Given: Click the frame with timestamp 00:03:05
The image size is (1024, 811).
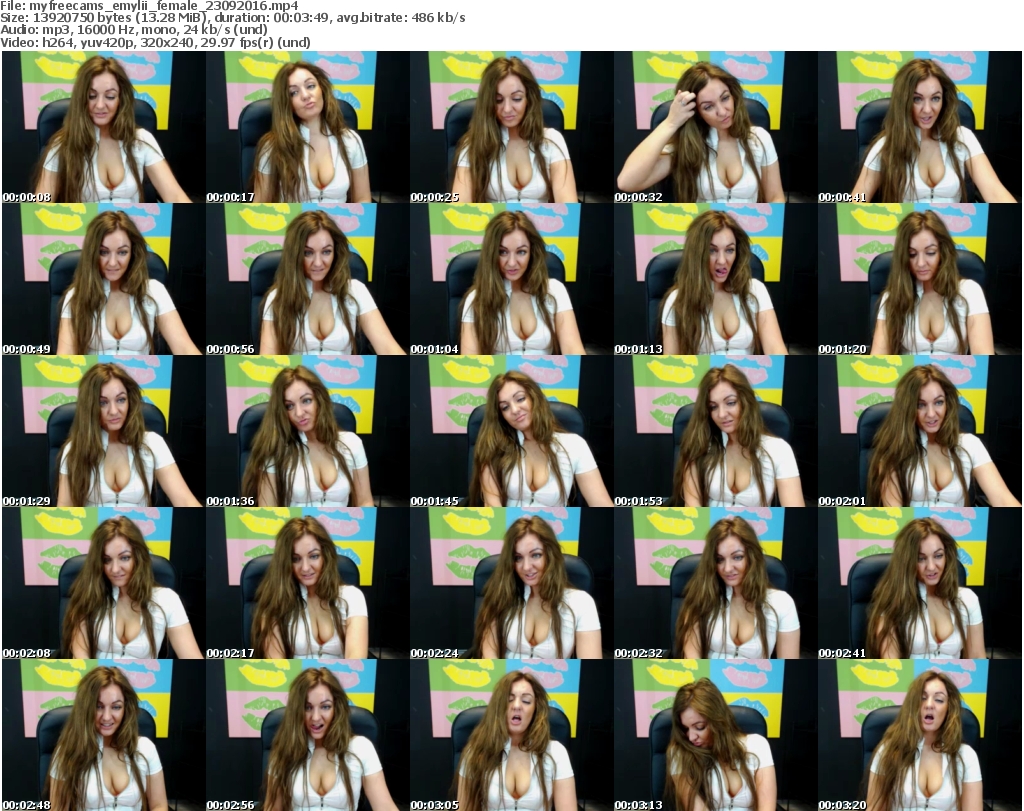Looking at the screenshot, I should 511,735.
